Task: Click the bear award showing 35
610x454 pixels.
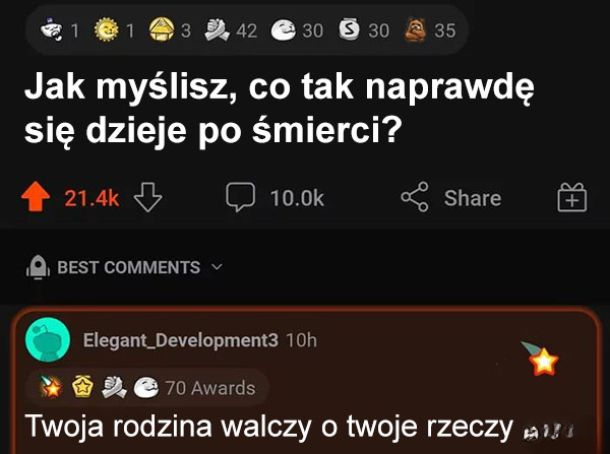Action: [415, 30]
